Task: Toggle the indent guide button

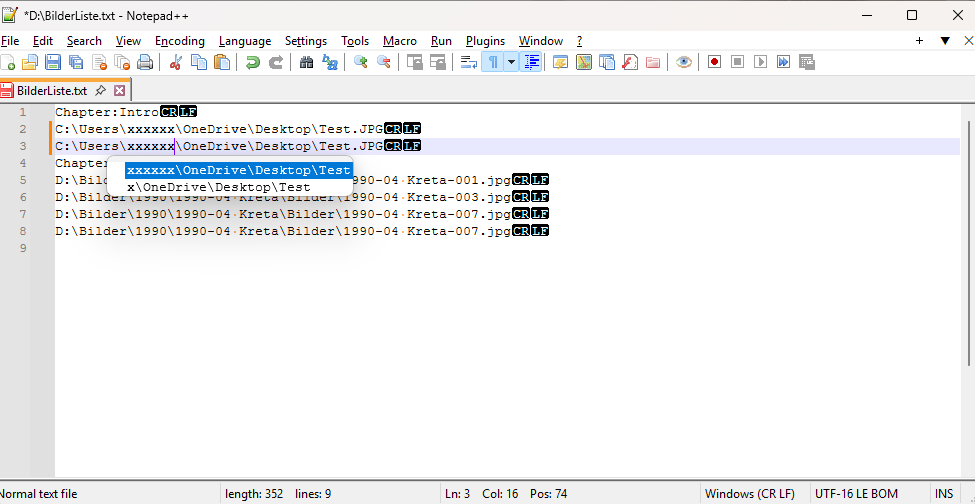Action: pos(532,62)
